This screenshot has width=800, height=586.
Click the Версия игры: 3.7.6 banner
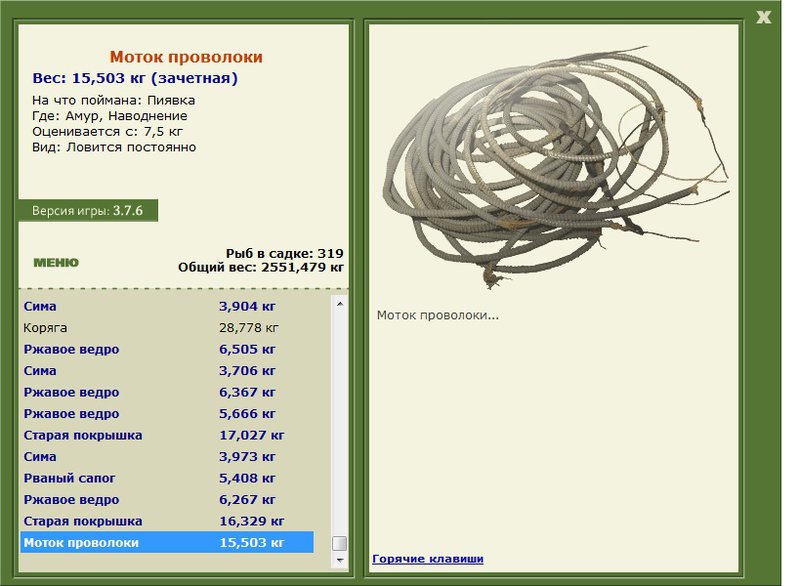coord(88,211)
